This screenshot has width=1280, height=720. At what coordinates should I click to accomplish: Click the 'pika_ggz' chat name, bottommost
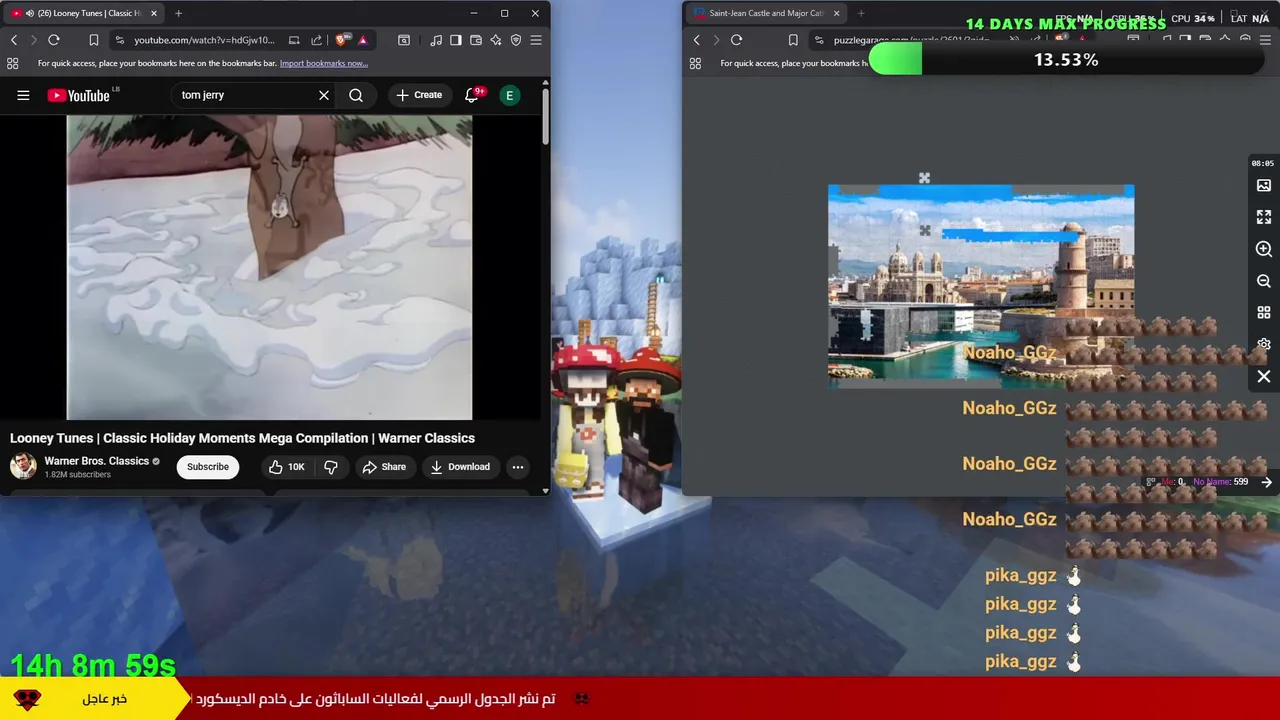1020,661
